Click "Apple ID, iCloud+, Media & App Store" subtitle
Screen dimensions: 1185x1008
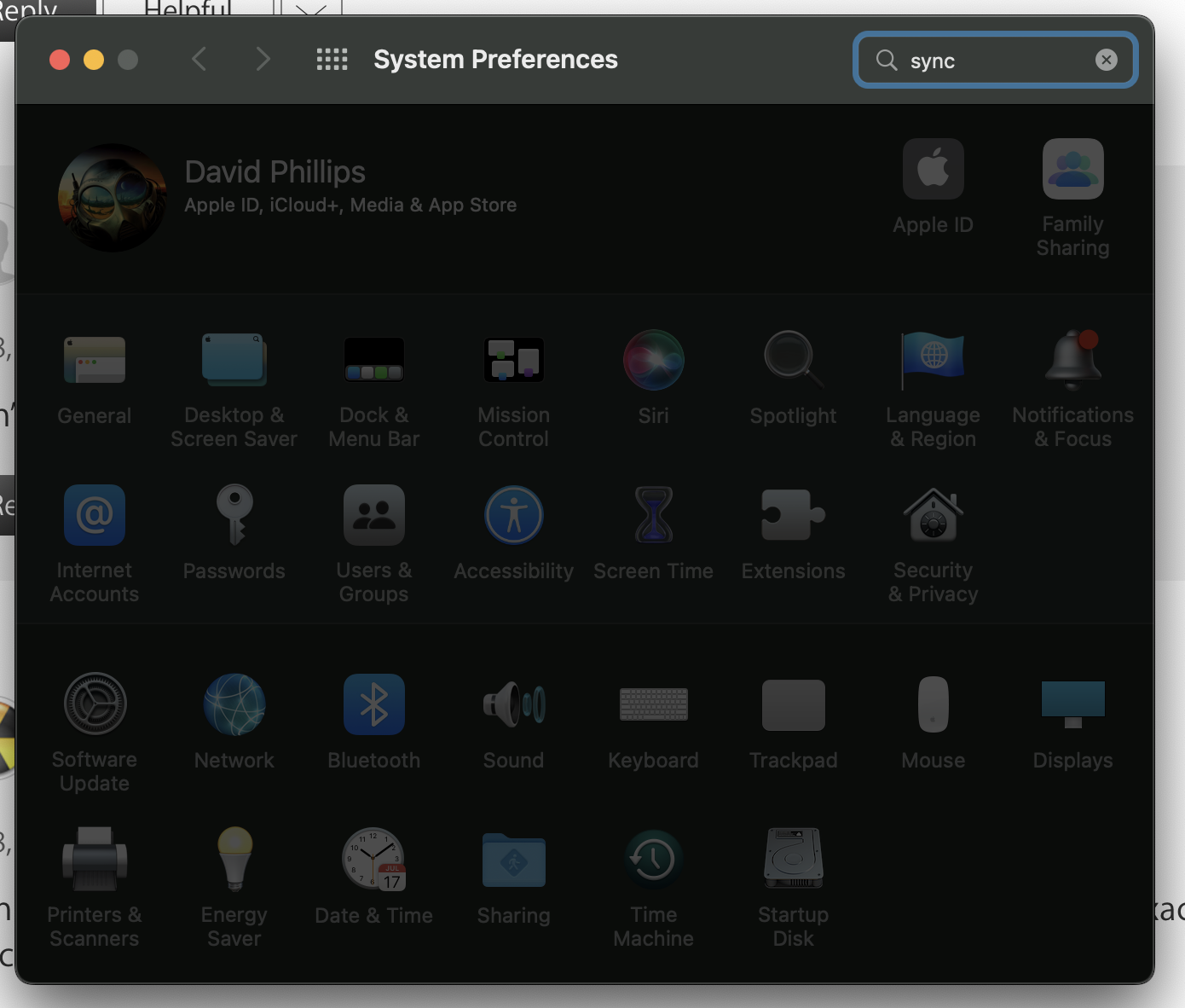350,206
